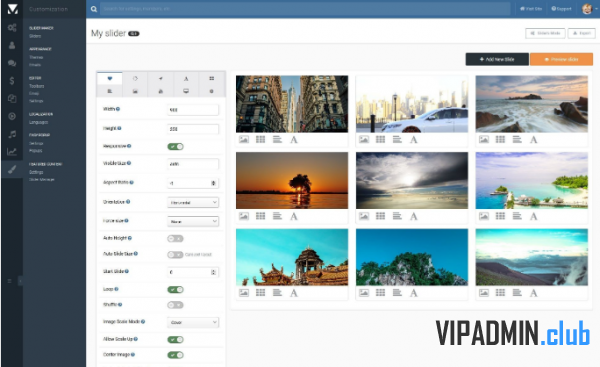Click the image icon under the white car slide
This screenshot has width=600, height=367.
click(364, 139)
